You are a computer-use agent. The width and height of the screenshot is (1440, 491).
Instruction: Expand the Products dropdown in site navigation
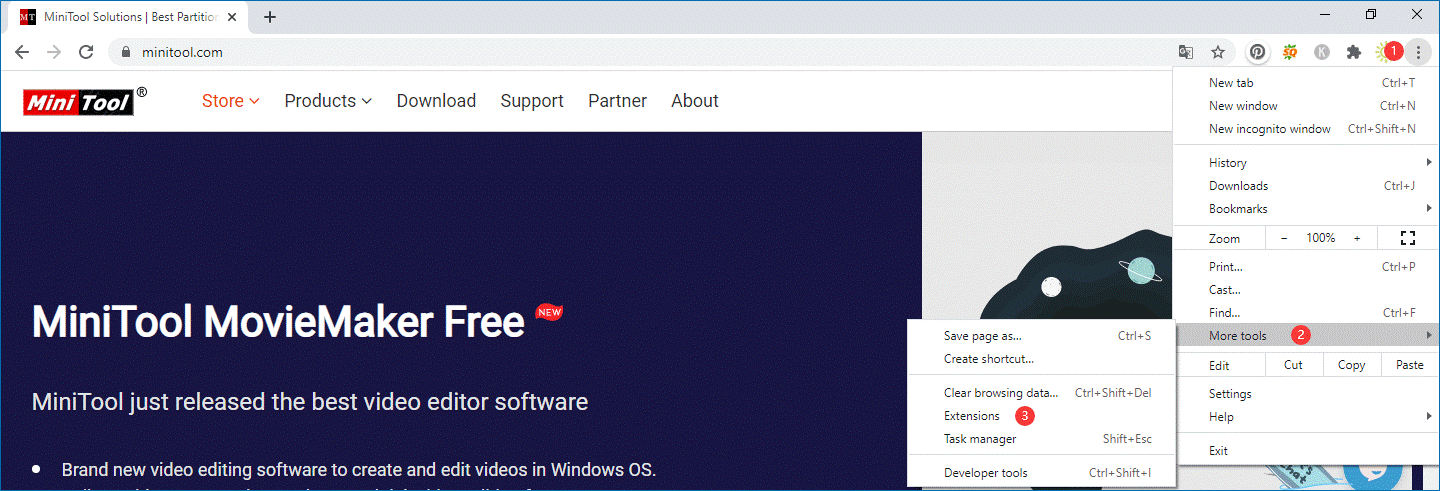coord(328,101)
